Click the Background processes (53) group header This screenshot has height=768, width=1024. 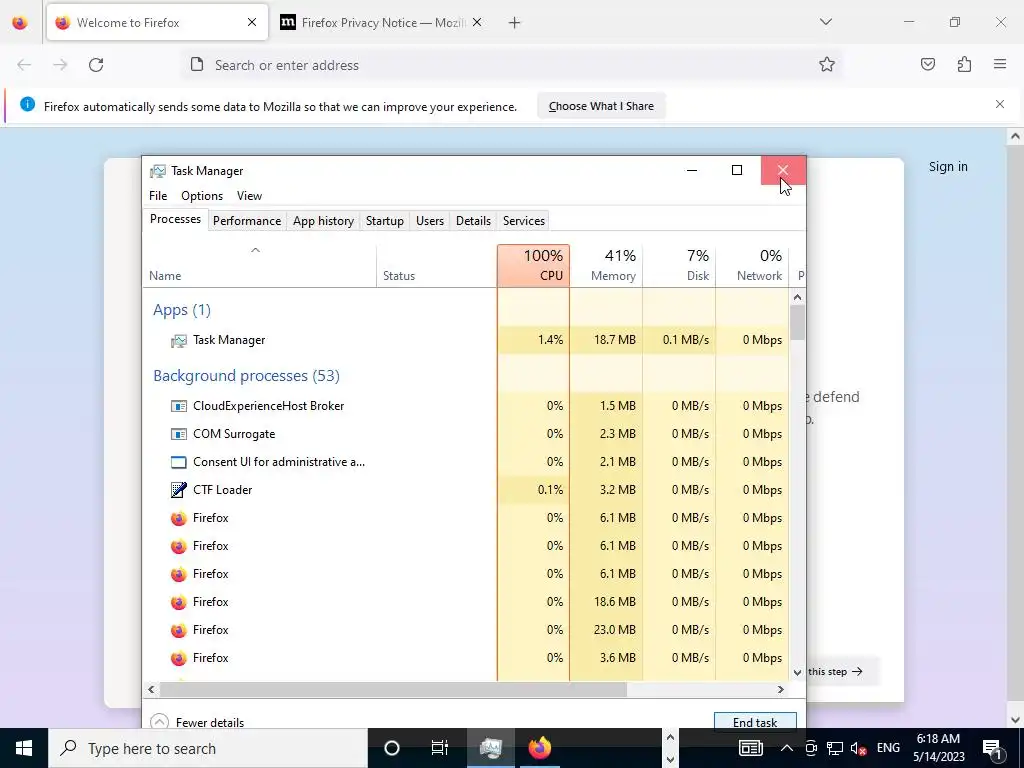coord(246,376)
